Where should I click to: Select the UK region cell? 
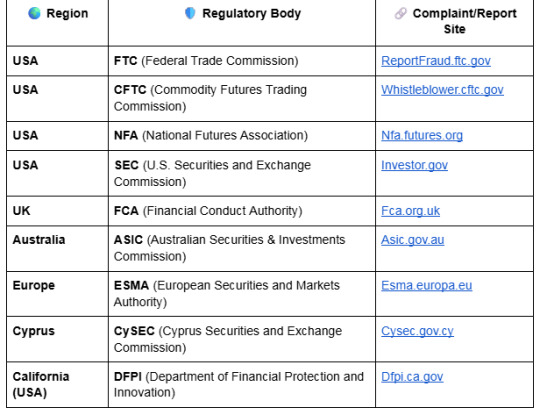(57, 211)
